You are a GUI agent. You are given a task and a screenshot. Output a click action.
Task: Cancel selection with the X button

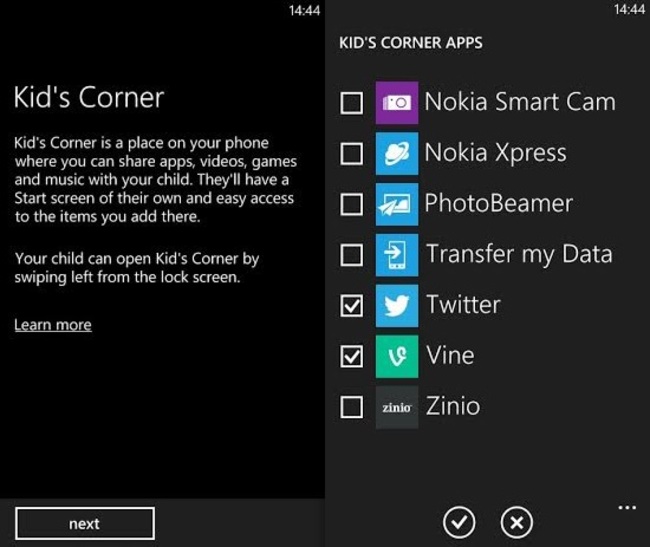[x=517, y=522]
